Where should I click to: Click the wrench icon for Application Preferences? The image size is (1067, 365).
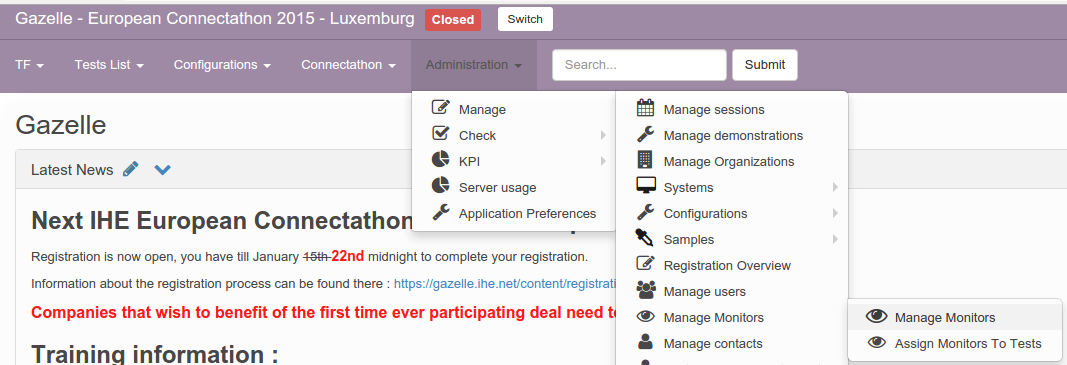point(440,212)
